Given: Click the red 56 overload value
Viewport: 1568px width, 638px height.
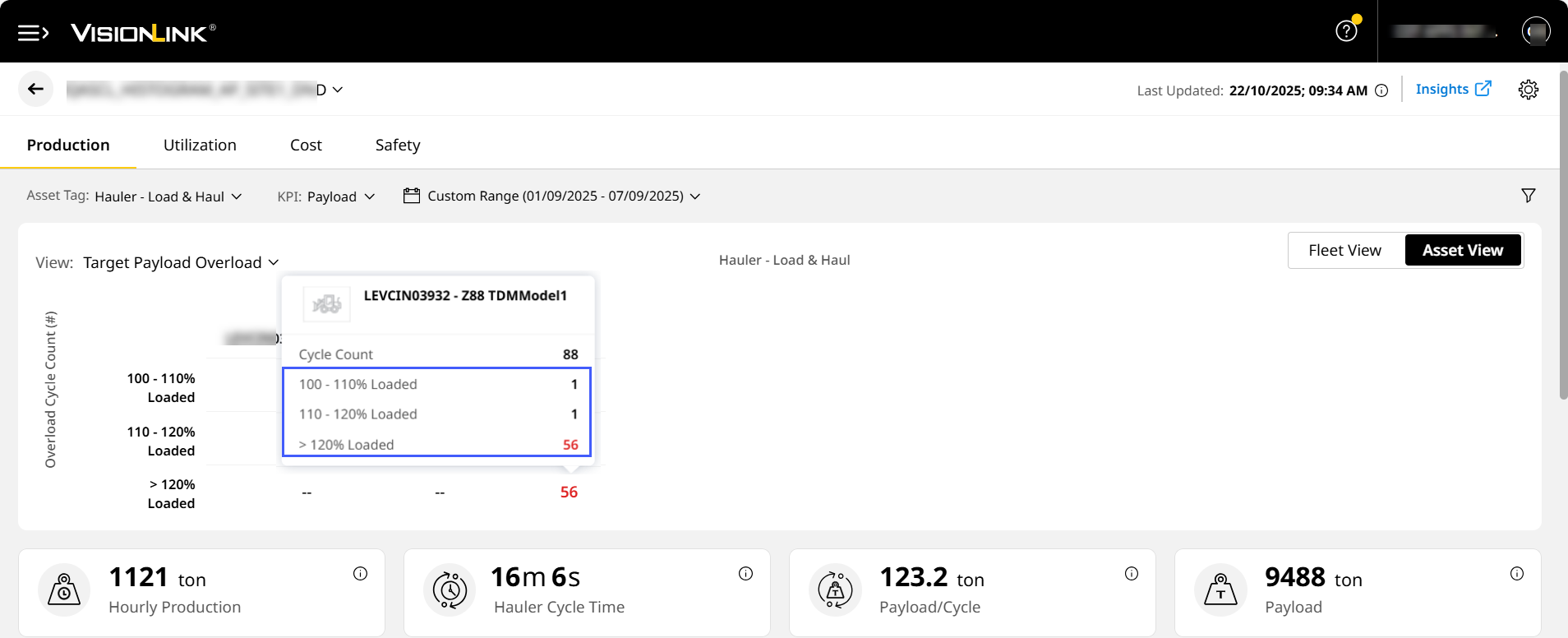Looking at the screenshot, I should (x=569, y=492).
